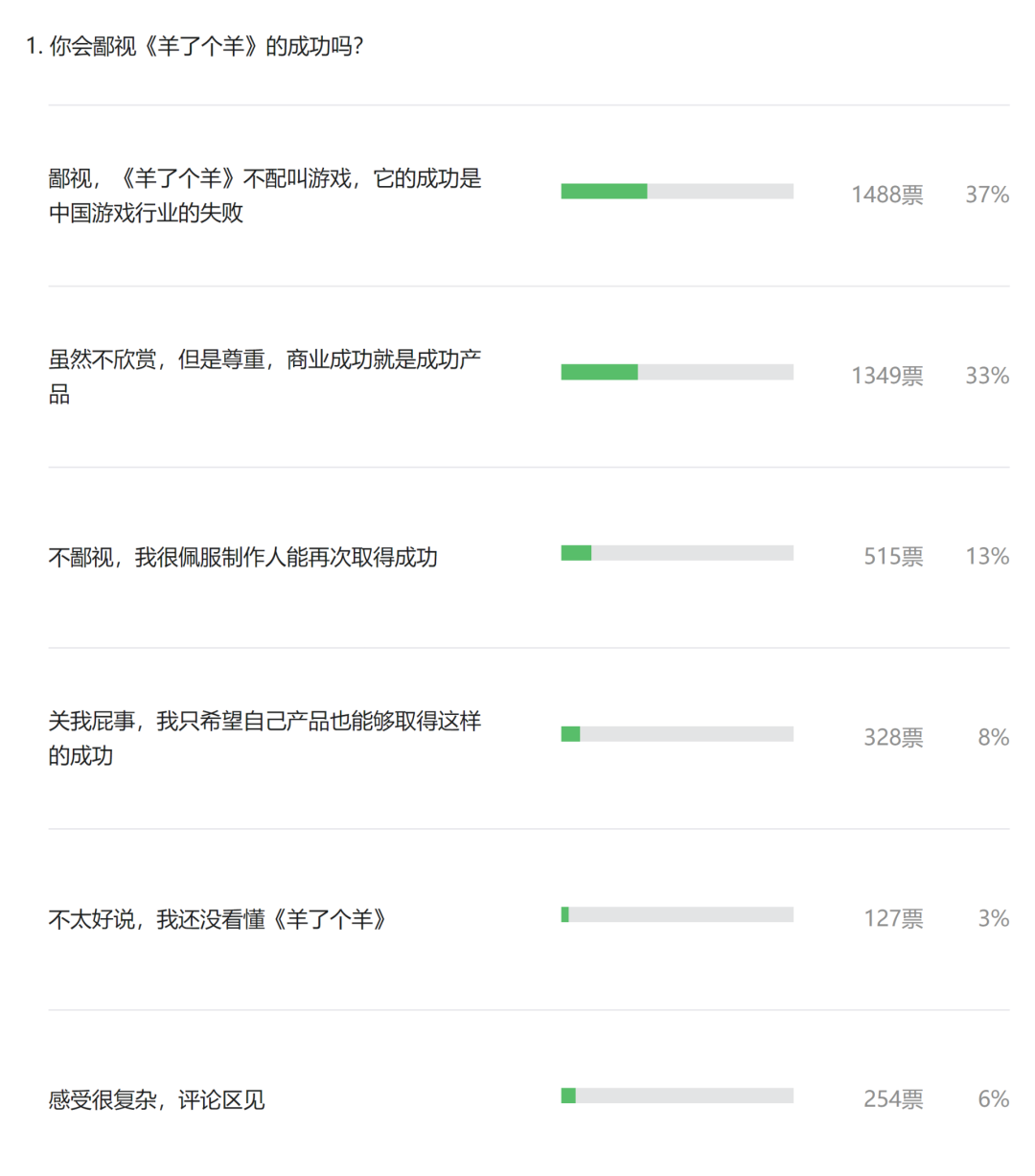Click the 254票 vote count
Viewport: 1035px width, 1176px height.
pos(894,1098)
